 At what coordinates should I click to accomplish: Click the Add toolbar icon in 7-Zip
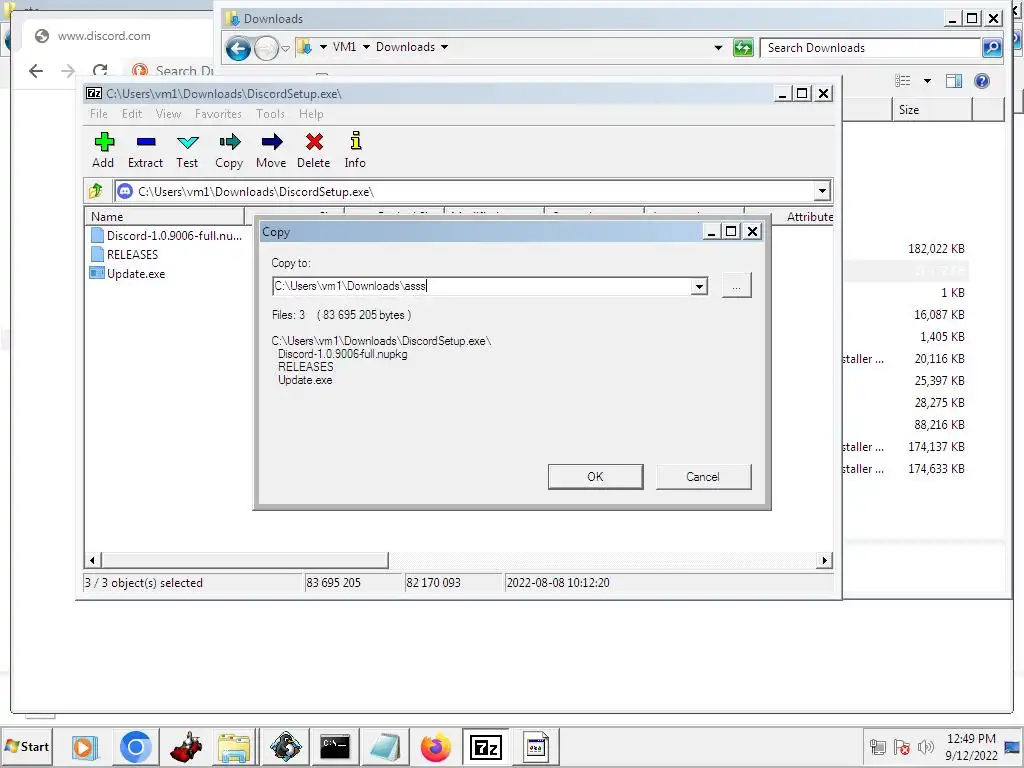pos(103,150)
